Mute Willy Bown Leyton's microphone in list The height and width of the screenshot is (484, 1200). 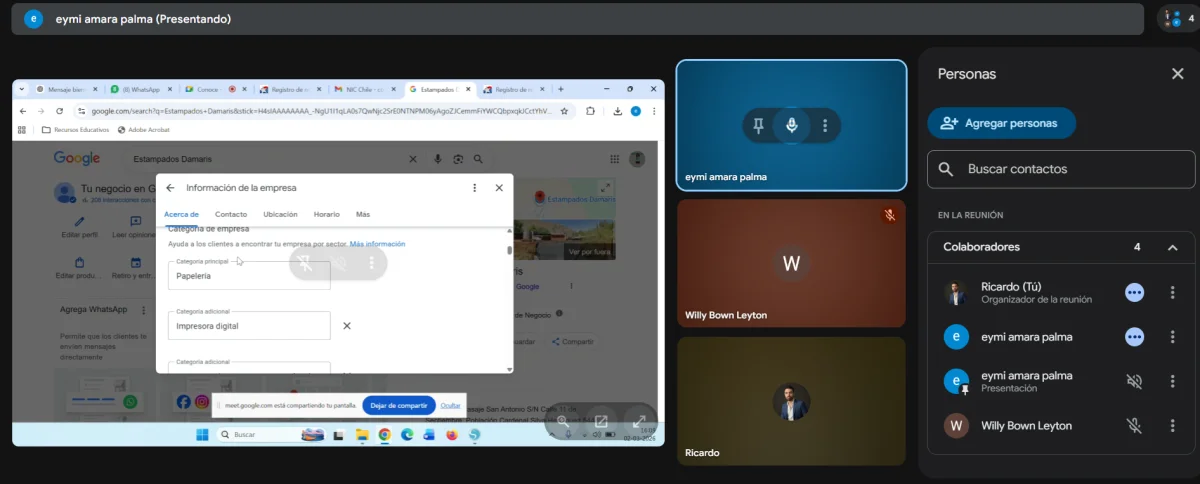1134,426
